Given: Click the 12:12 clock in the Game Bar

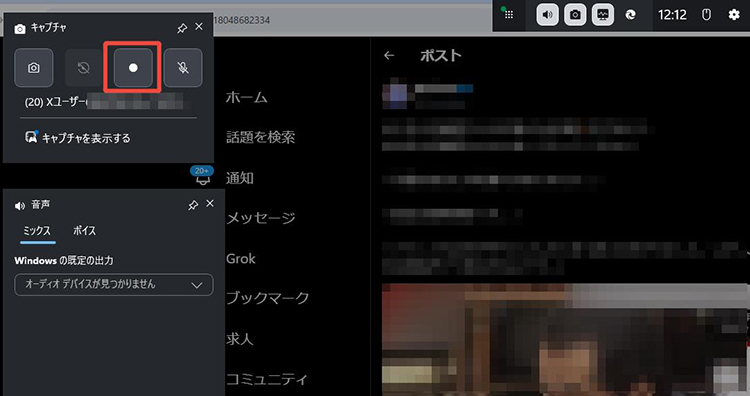Looking at the screenshot, I should pyautogui.click(x=672, y=15).
